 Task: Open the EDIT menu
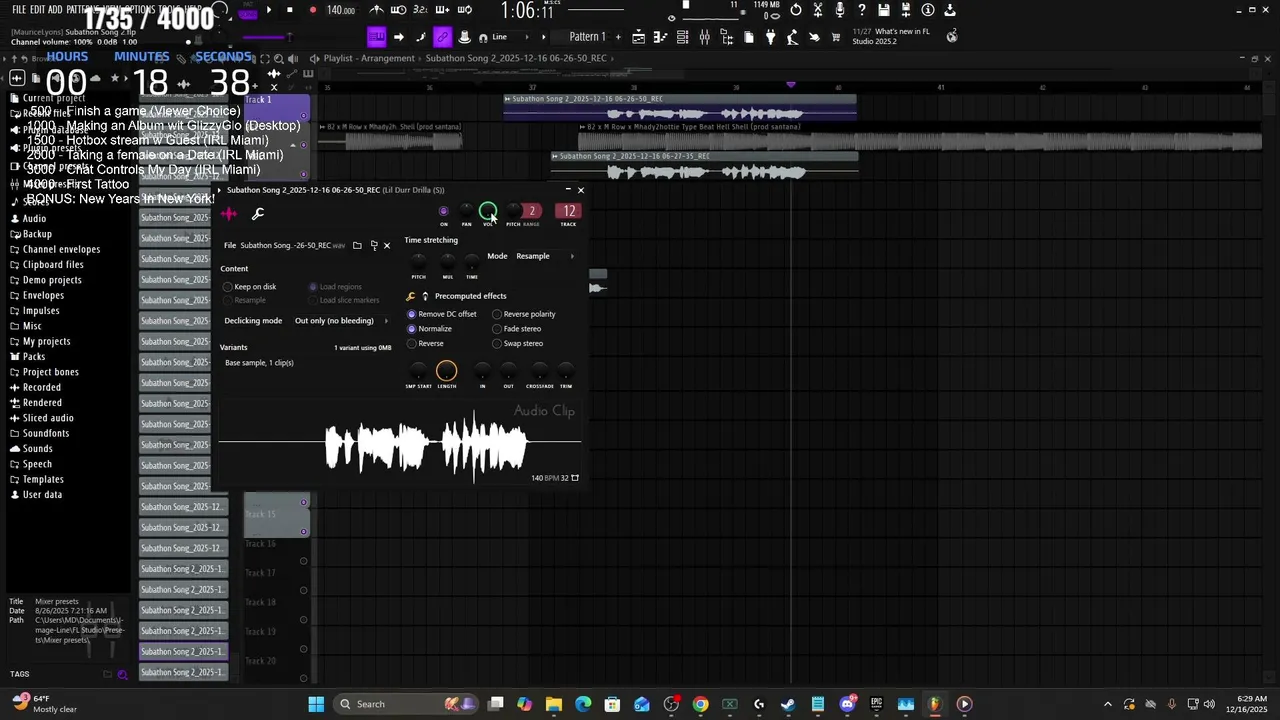[x=38, y=10]
